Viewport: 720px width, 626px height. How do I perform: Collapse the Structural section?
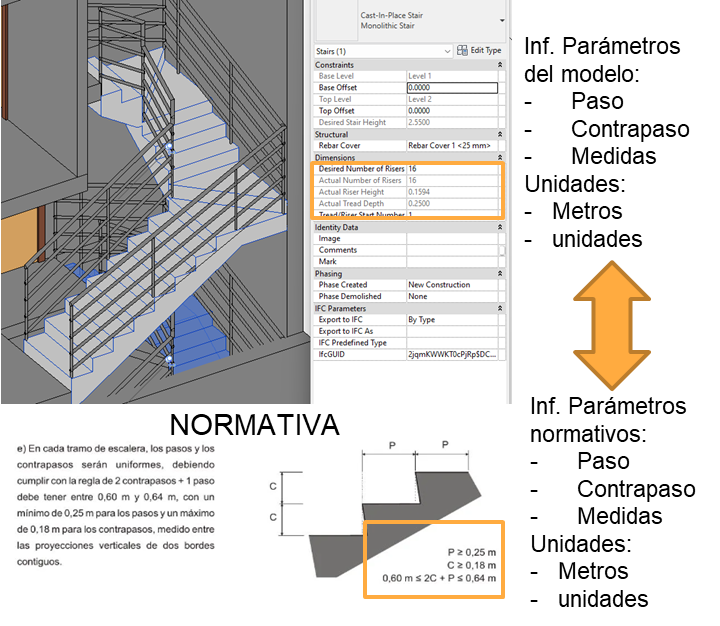click(500, 134)
